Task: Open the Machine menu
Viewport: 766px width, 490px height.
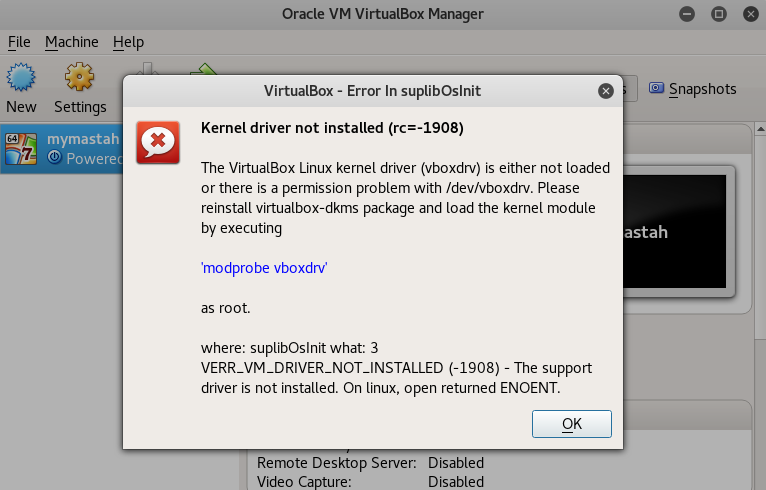Action: (x=72, y=42)
